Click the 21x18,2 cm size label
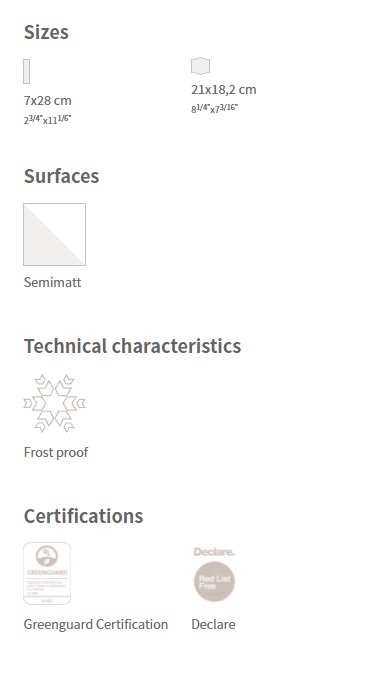 pos(224,90)
